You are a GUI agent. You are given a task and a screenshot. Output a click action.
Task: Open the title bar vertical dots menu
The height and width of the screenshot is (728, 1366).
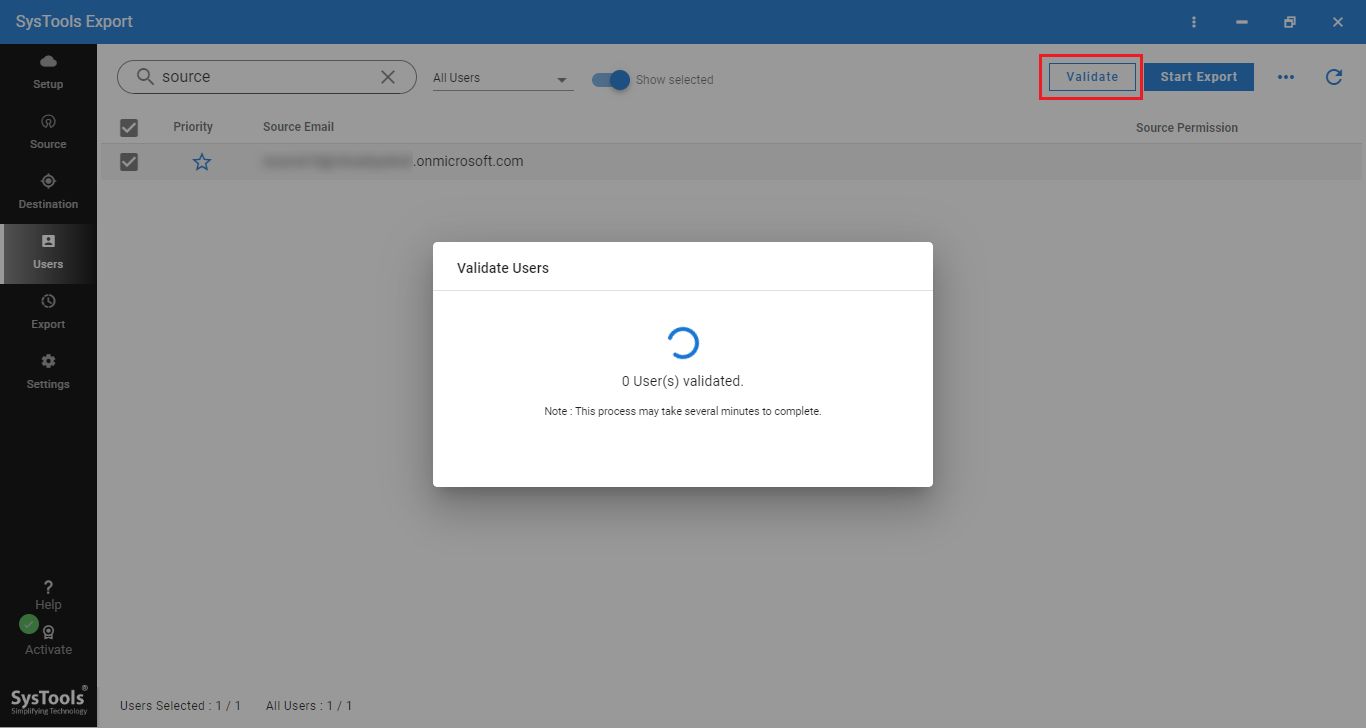pos(1193,22)
